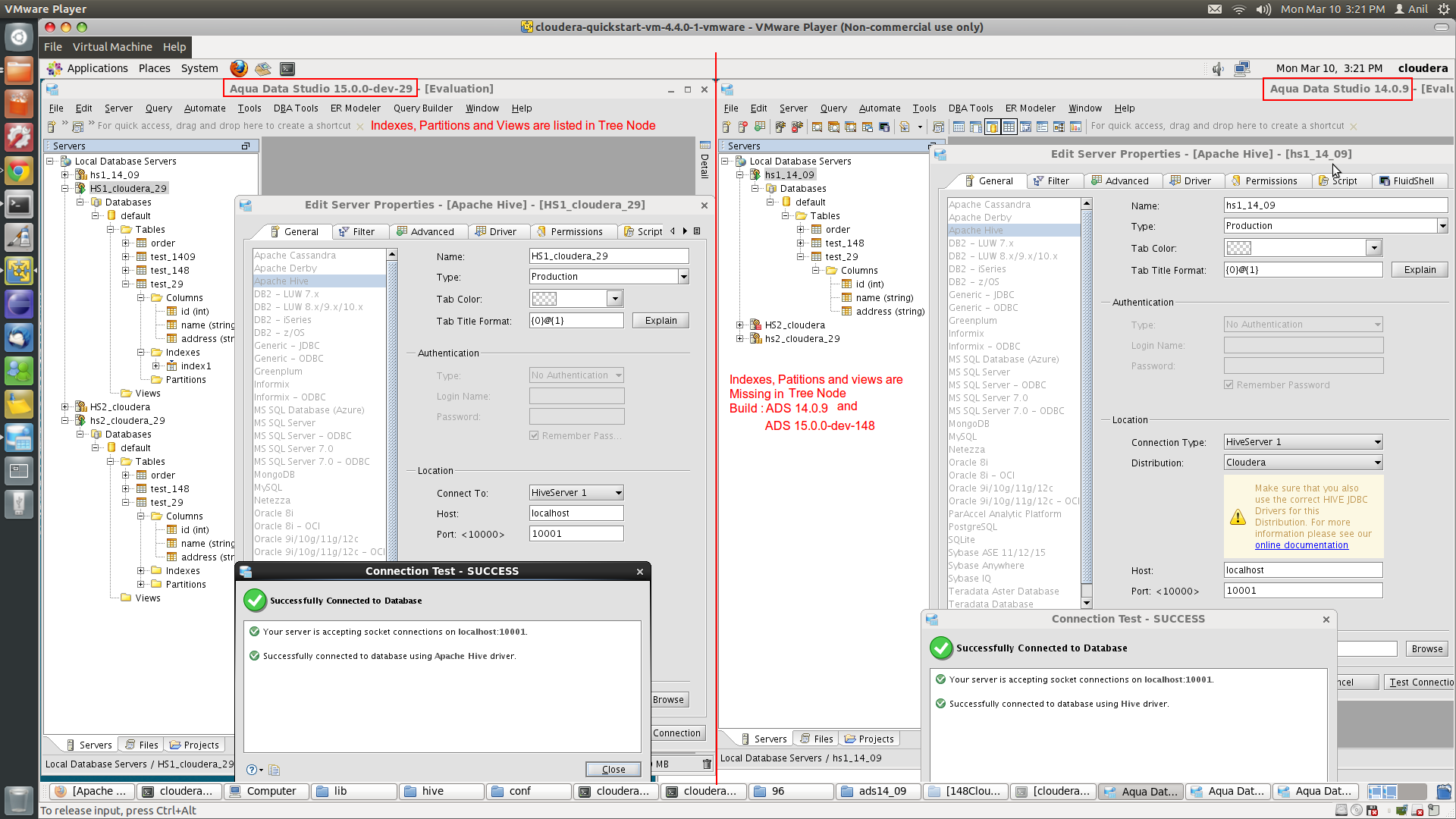1456x819 pixels.
Task: Click the edit script pencil icon in ADS 14.0.9 toolbar
Action: coord(905,127)
